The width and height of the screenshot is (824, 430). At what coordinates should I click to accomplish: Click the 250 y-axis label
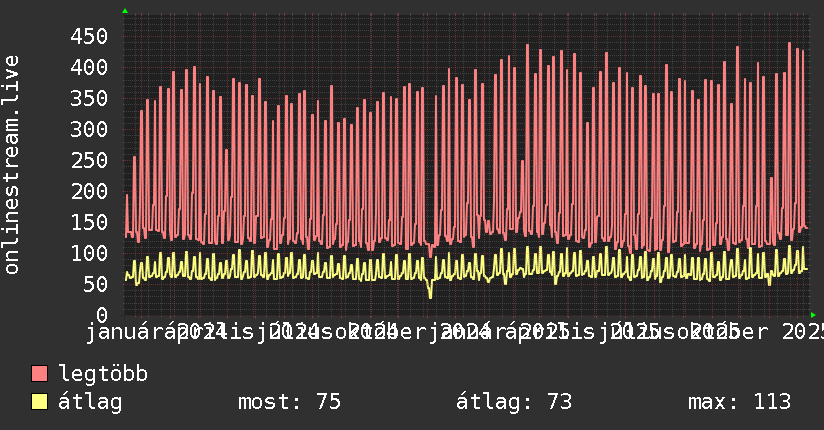[89, 160]
